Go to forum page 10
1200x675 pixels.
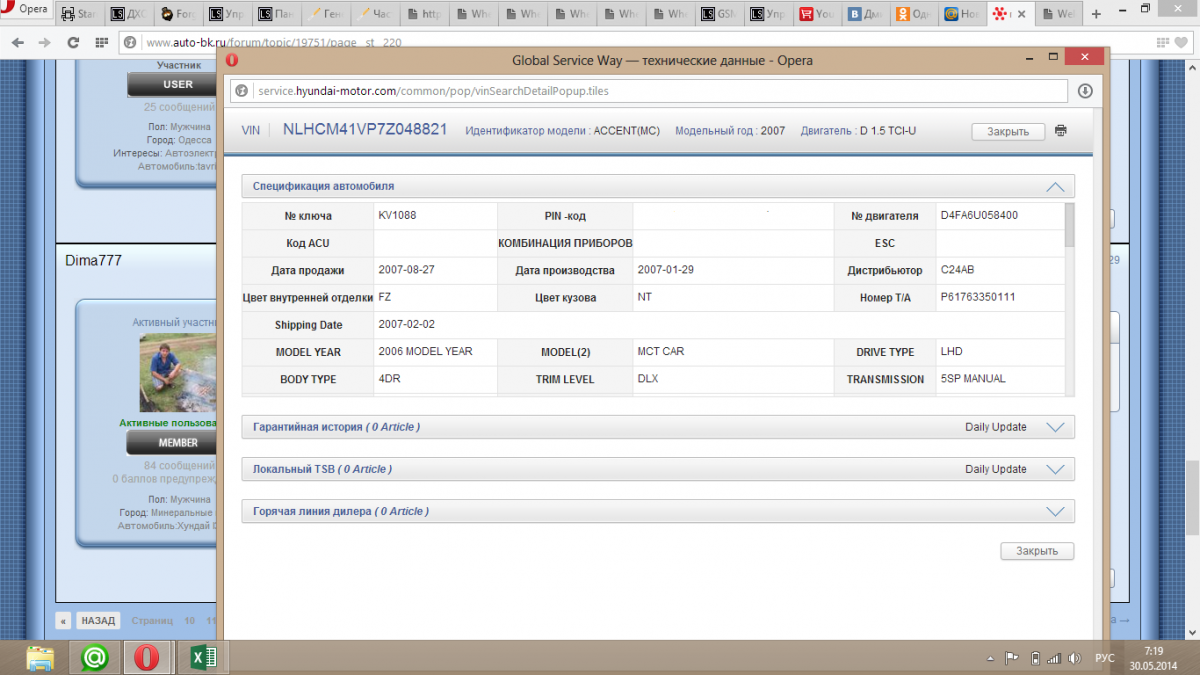click(x=190, y=620)
